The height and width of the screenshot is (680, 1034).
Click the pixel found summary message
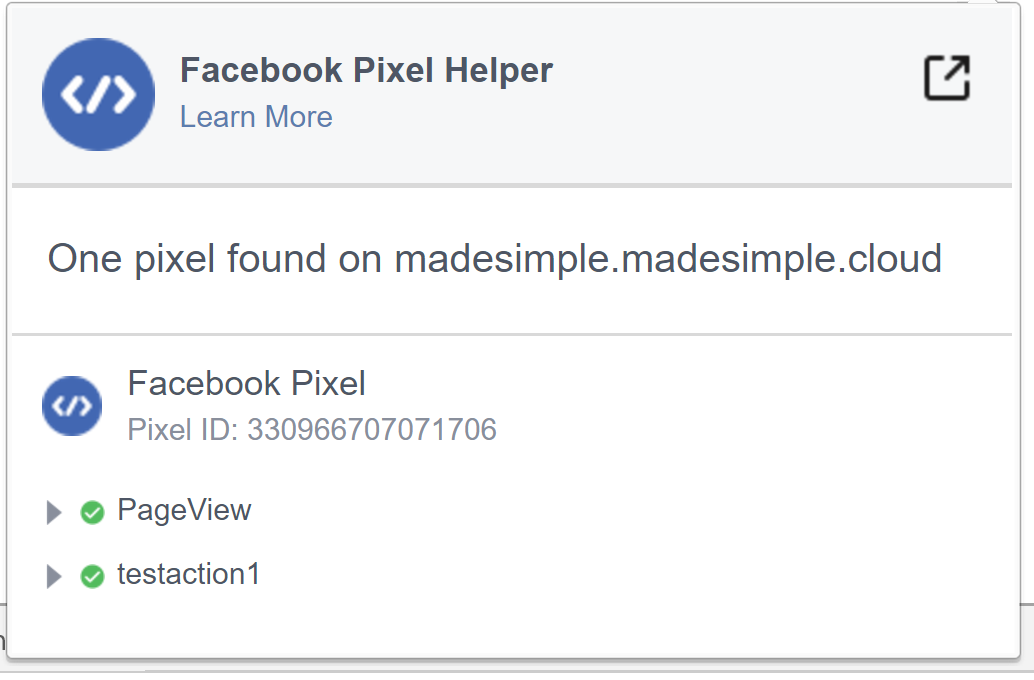(x=494, y=258)
